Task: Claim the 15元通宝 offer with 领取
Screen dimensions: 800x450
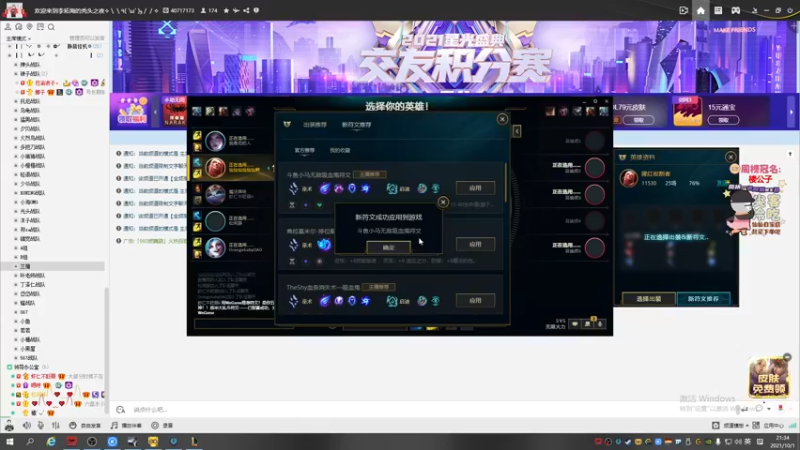Action: (x=723, y=120)
